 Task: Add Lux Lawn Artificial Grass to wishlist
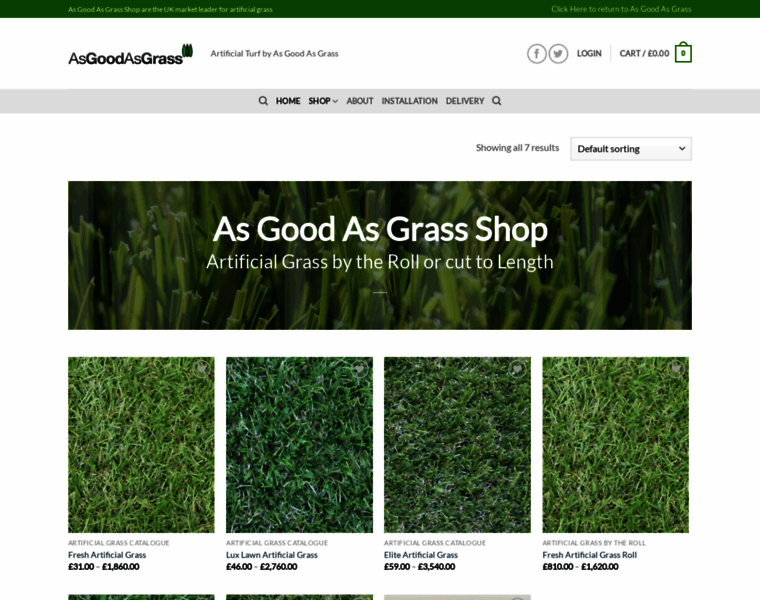(359, 369)
